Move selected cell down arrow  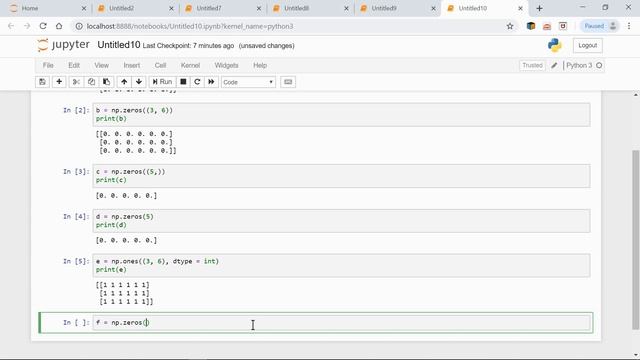click(139, 82)
